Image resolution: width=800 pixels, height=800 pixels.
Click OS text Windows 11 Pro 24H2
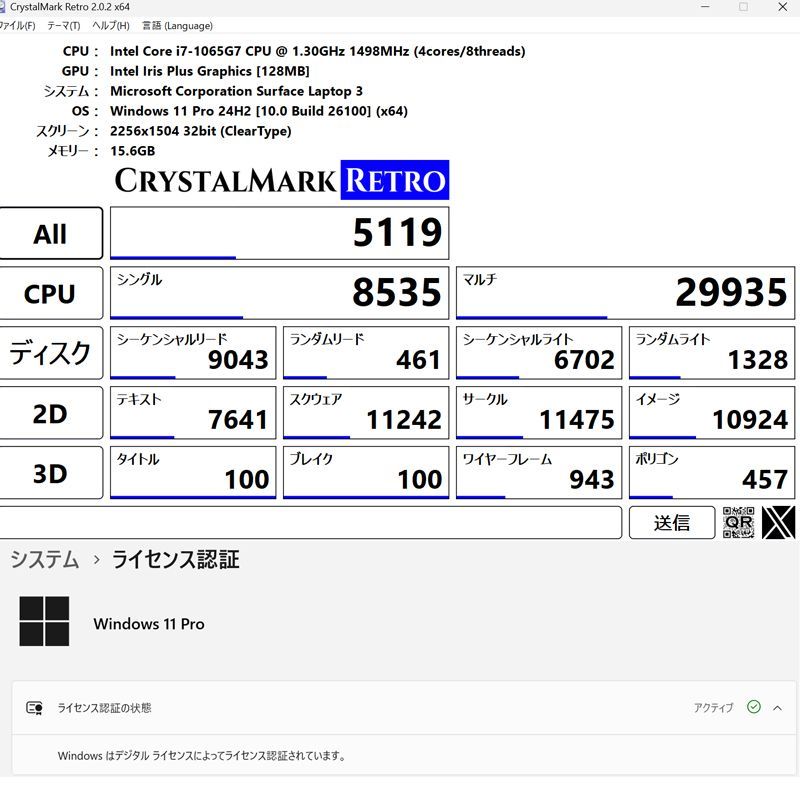pyautogui.click(x=259, y=111)
